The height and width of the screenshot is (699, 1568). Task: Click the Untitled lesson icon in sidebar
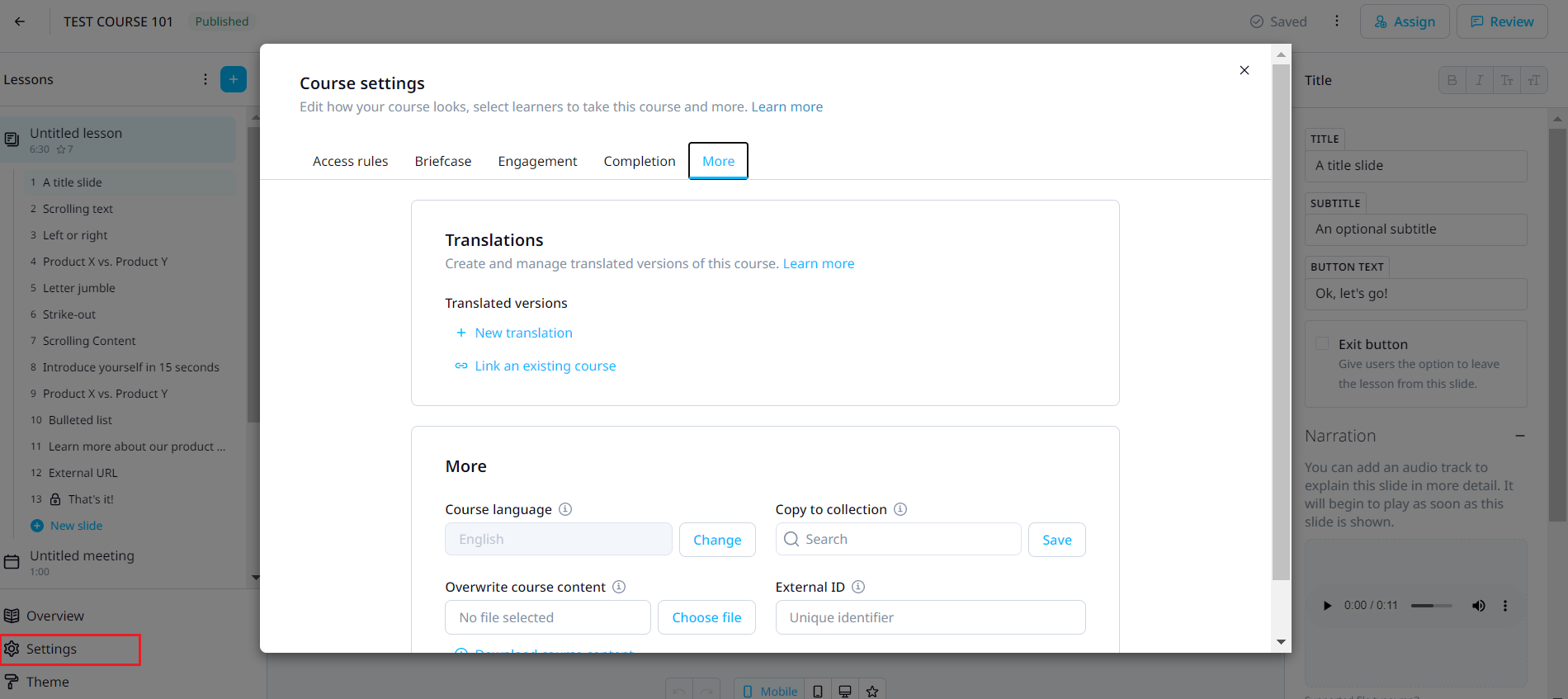click(x=12, y=139)
